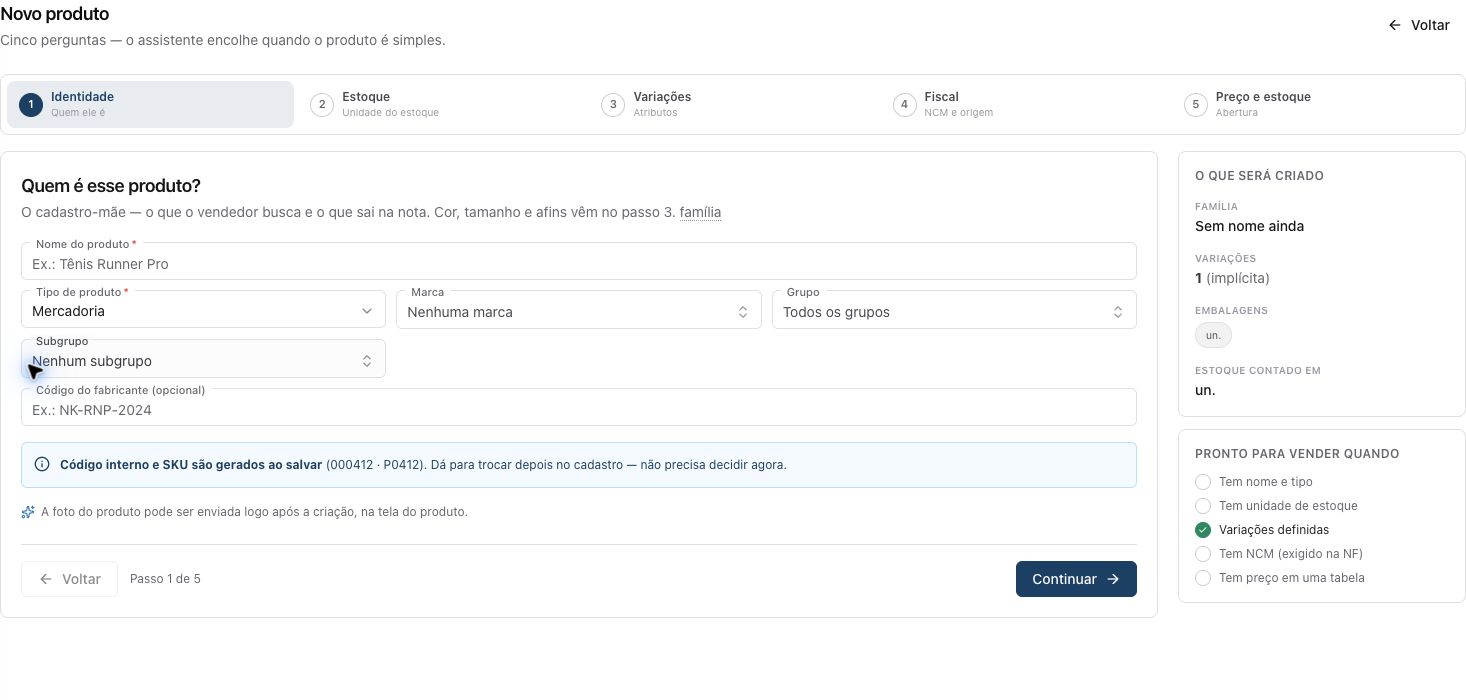Click the Passo 1 de 5 text
1466x700 pixels.
point(165,579)
